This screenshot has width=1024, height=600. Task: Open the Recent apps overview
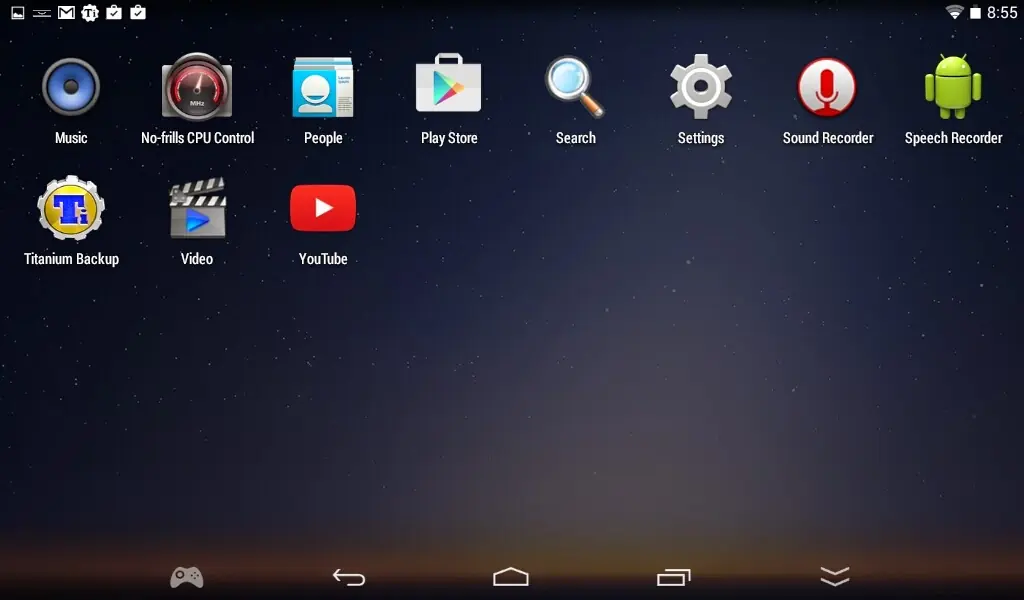coord(673,577)
